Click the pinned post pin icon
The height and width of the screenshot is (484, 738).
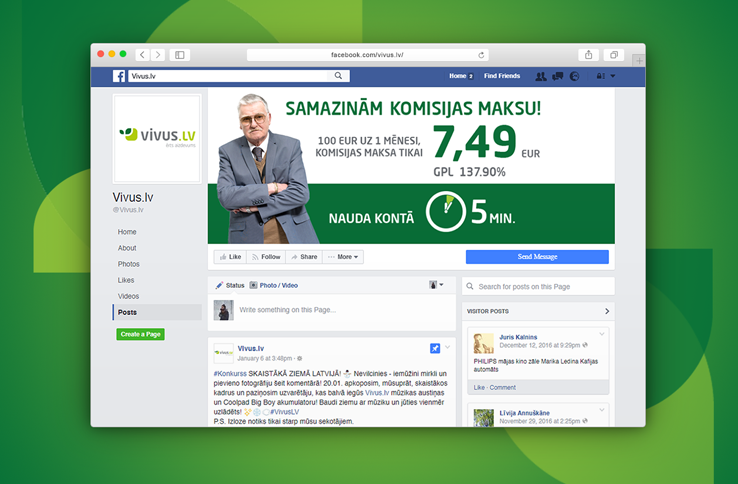(435, 348)
